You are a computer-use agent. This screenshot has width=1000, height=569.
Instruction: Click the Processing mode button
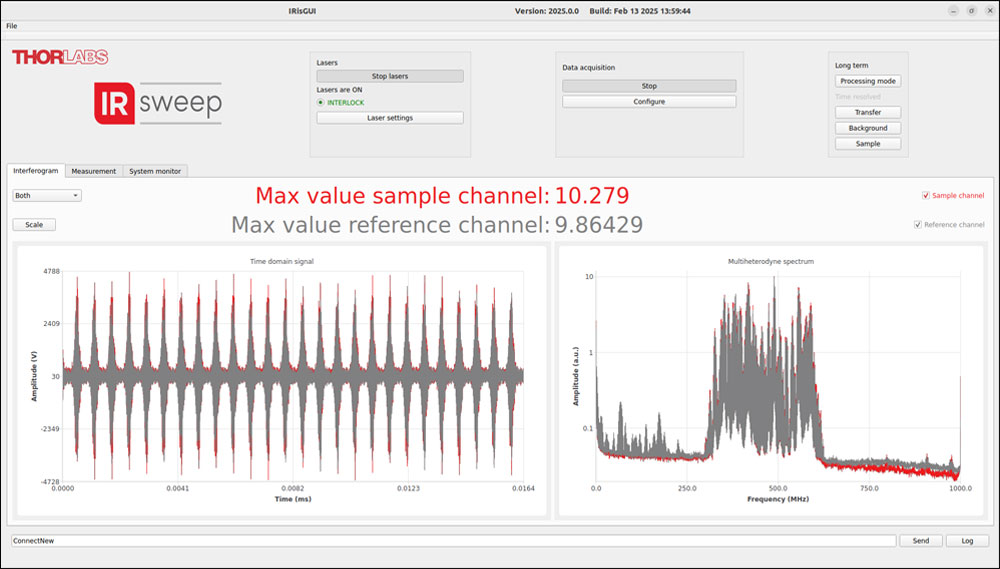868,81
